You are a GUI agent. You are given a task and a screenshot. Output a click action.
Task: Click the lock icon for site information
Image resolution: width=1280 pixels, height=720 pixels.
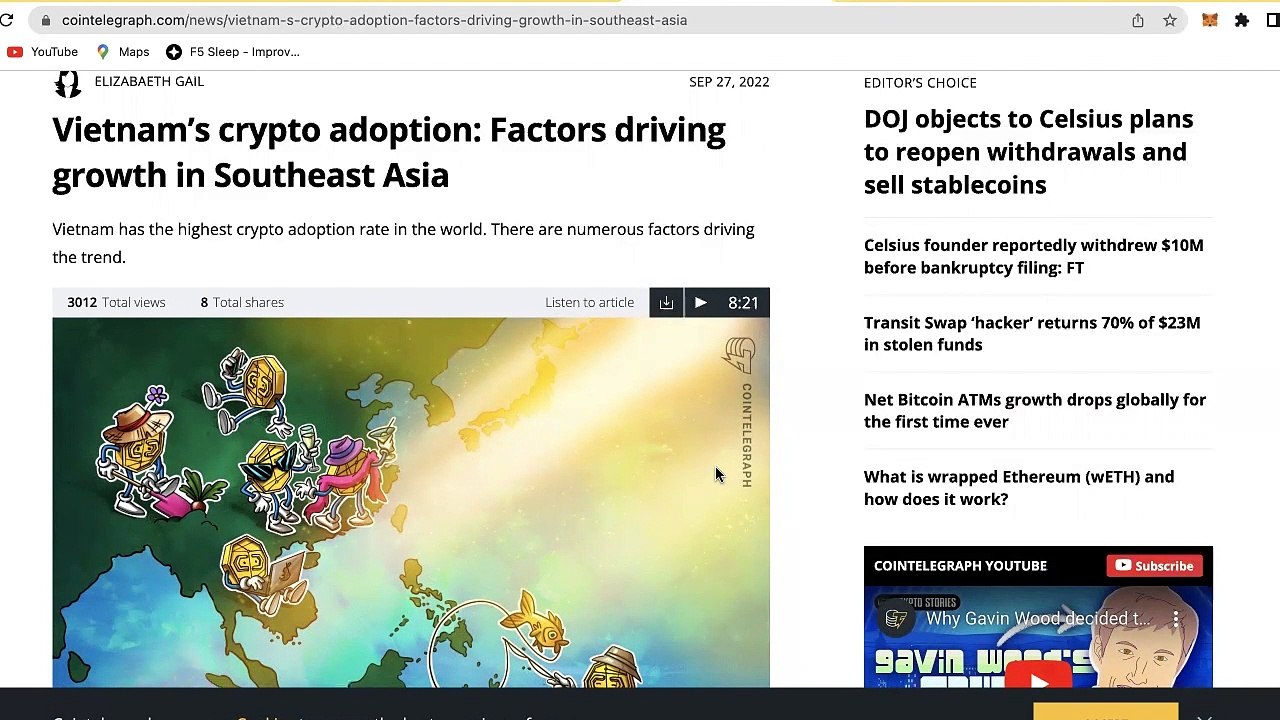[x=46, y=20]
